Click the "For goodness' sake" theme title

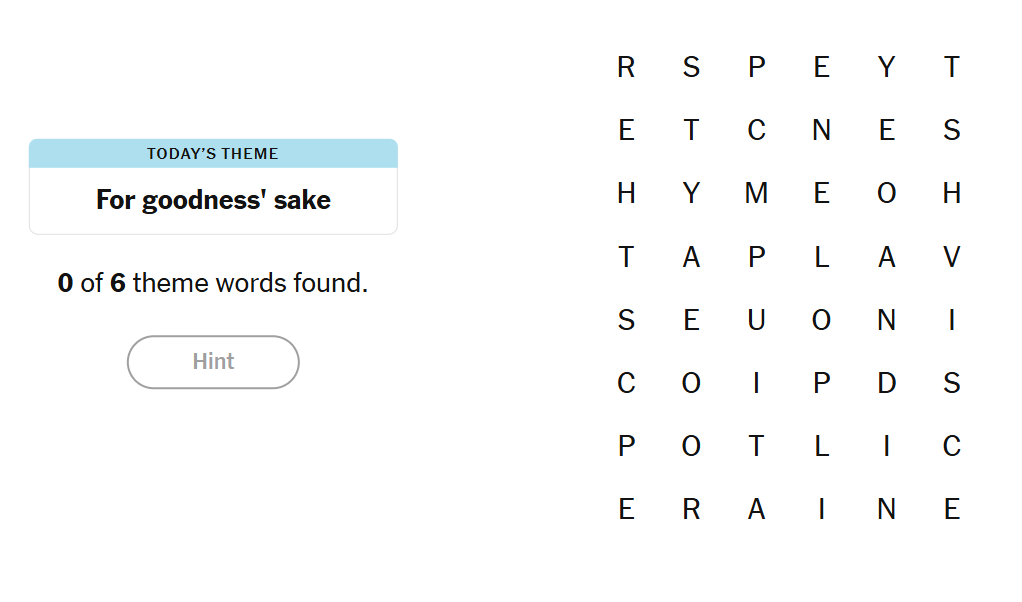(213, 200)
